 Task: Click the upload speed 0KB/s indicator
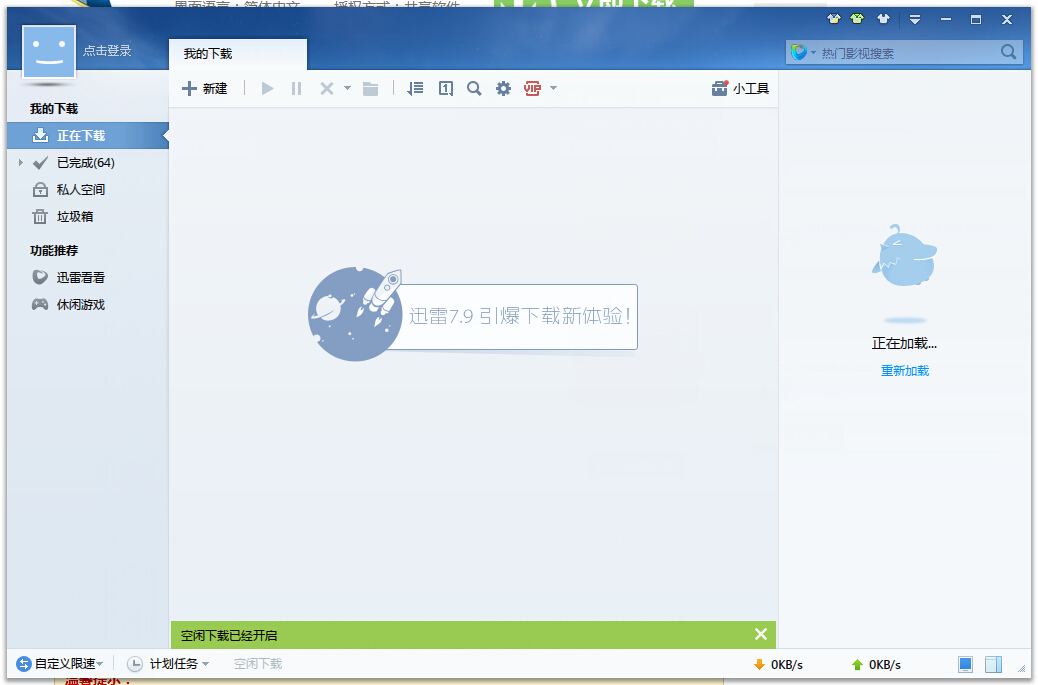[876, 665]
